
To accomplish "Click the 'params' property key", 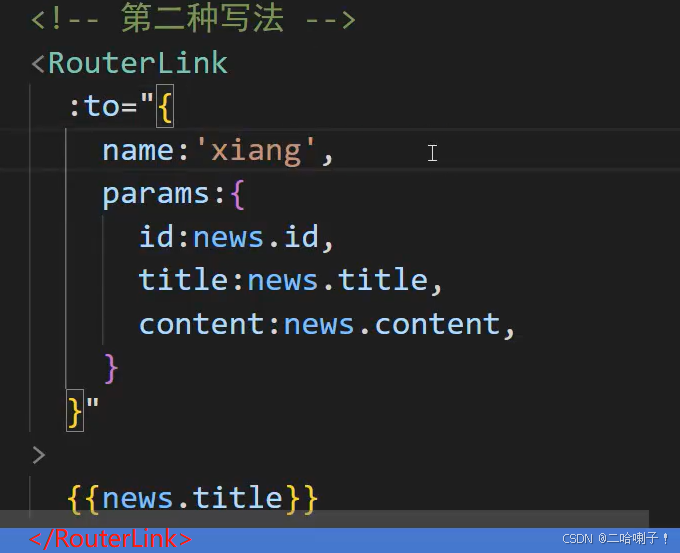I will pyautogui.click(x=157, y=194).
